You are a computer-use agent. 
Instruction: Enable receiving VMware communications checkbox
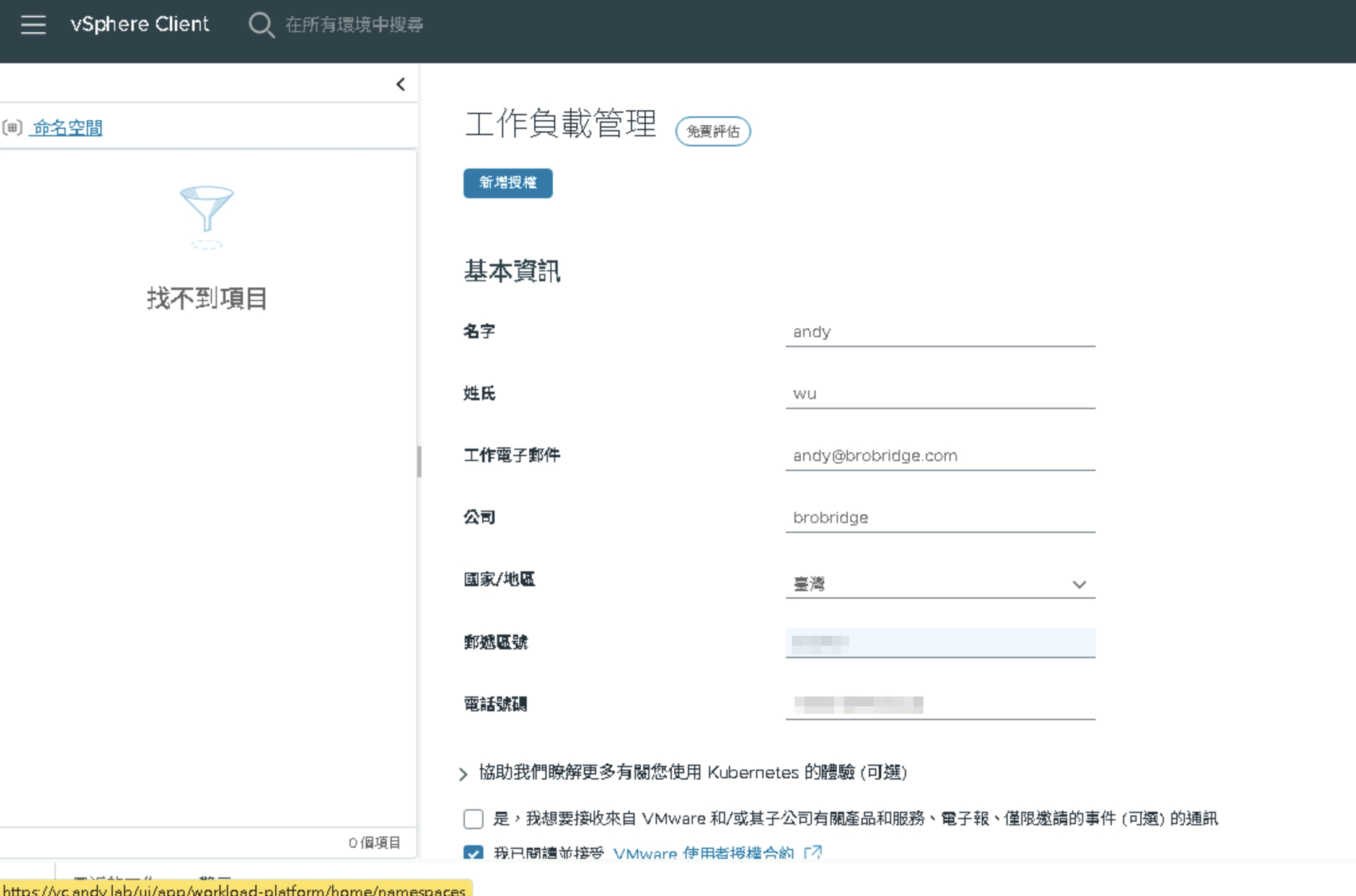tap(473, 819)
